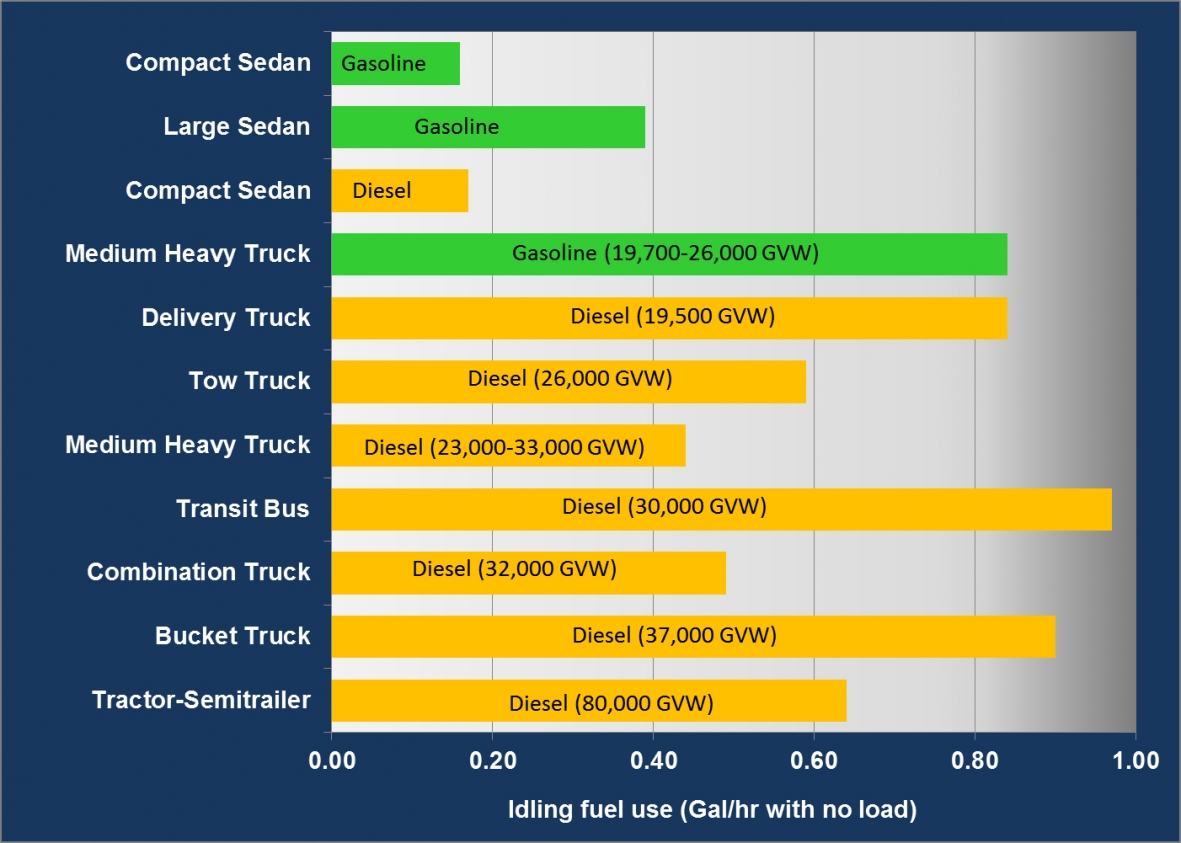Image resolution: width=1181 pixels, height=843 pixels.
Task: Click the Transit Bus category label
Action: 243,509
